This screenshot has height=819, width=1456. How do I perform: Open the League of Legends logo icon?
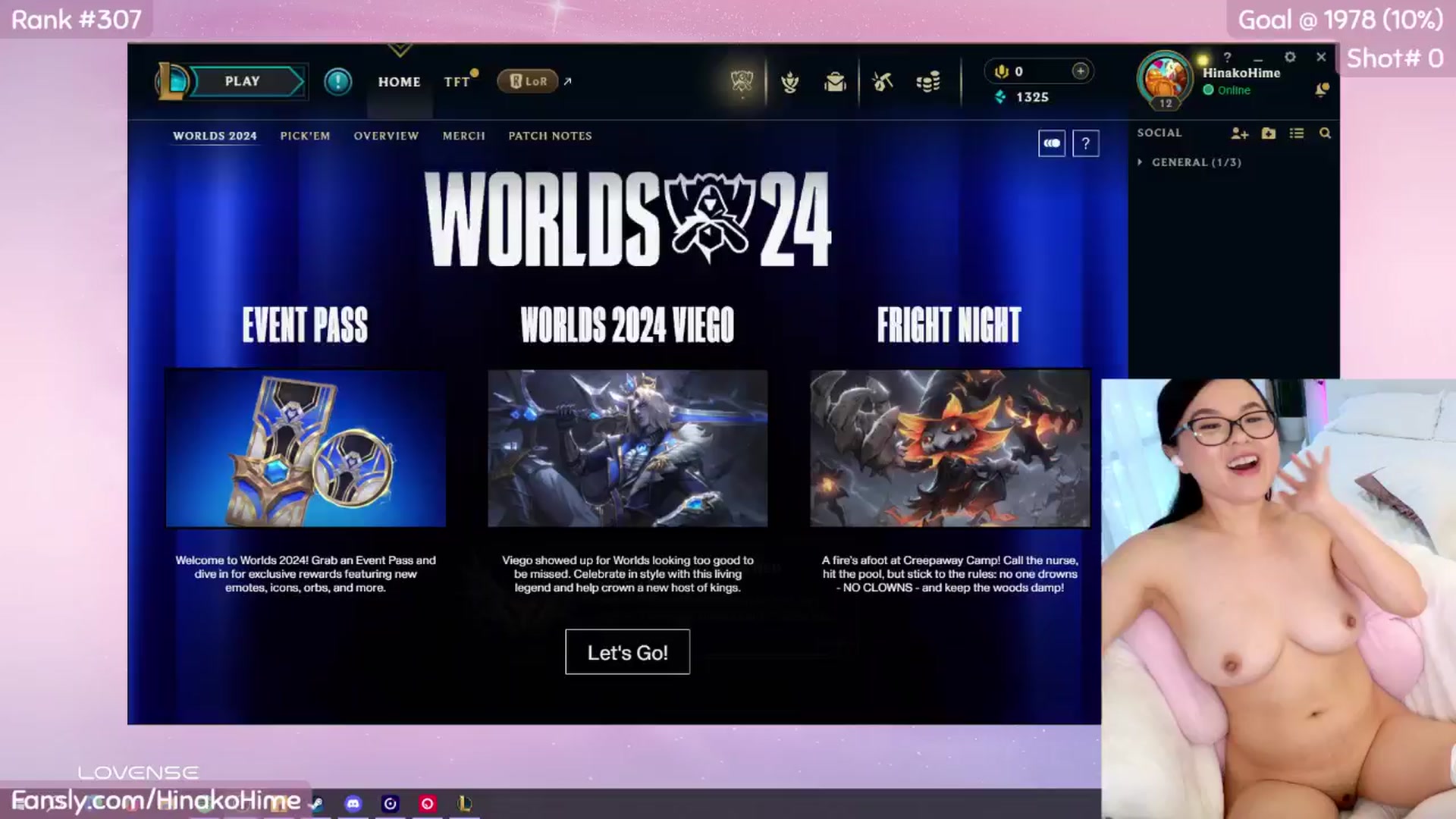click(x=171, y=81)
